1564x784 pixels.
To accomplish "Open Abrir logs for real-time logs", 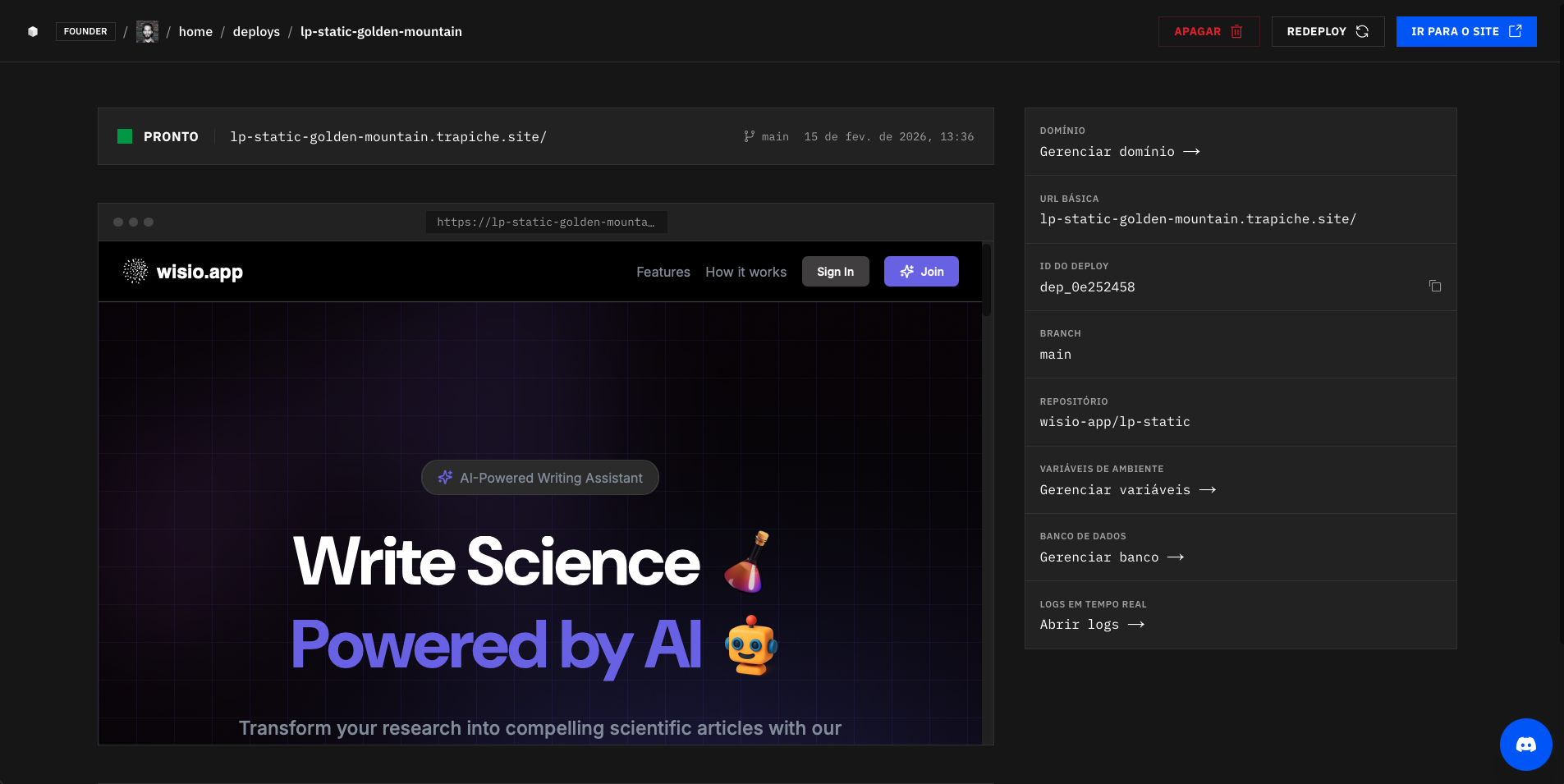I will coord(1091,625).
